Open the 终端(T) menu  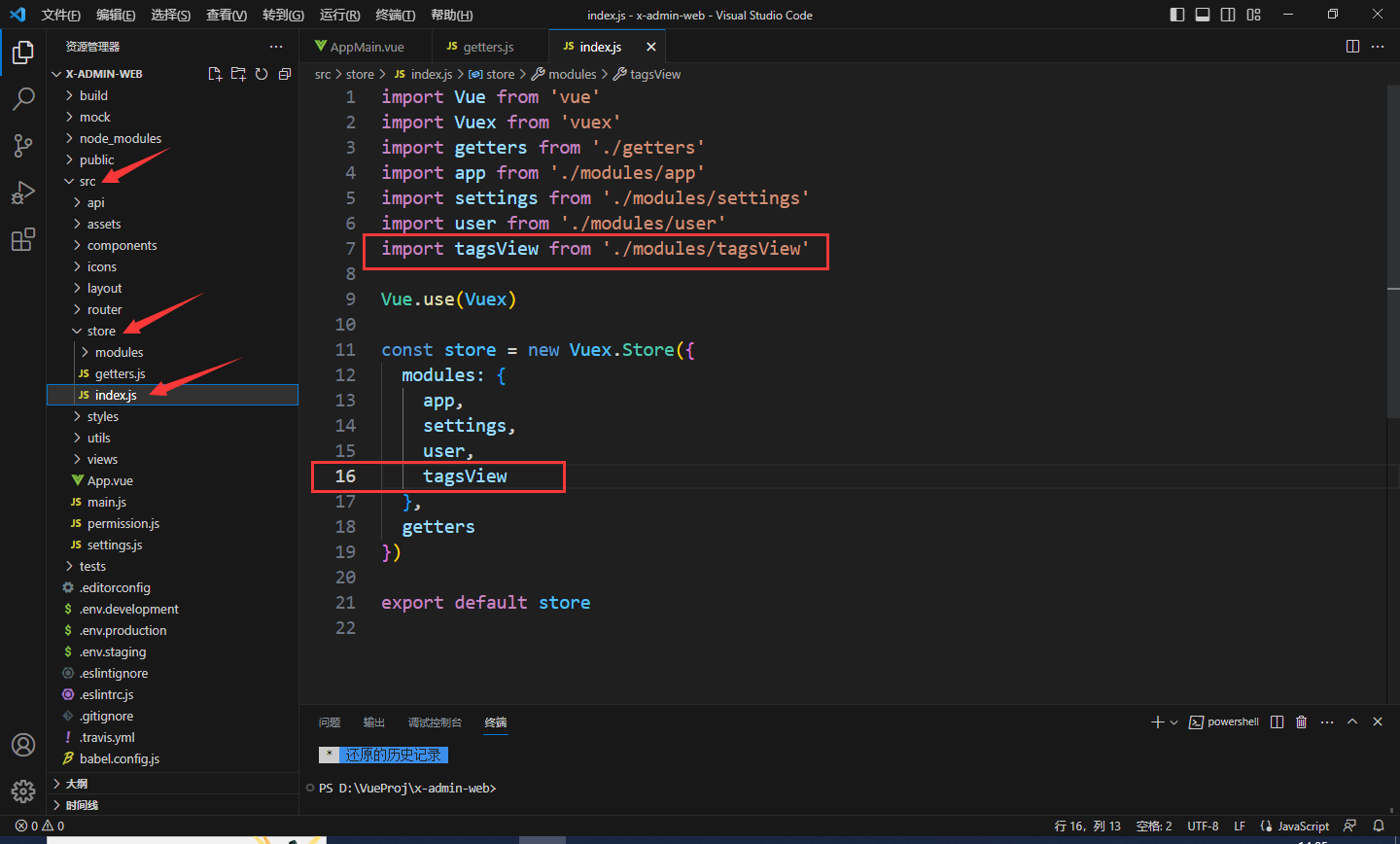[395, 15]
